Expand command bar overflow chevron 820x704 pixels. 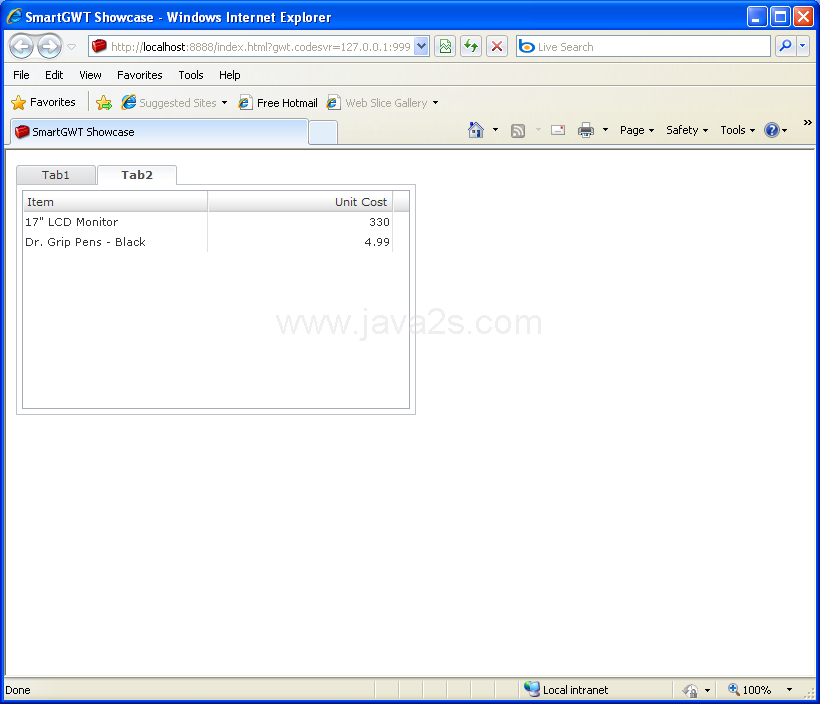tap(807, 122)
